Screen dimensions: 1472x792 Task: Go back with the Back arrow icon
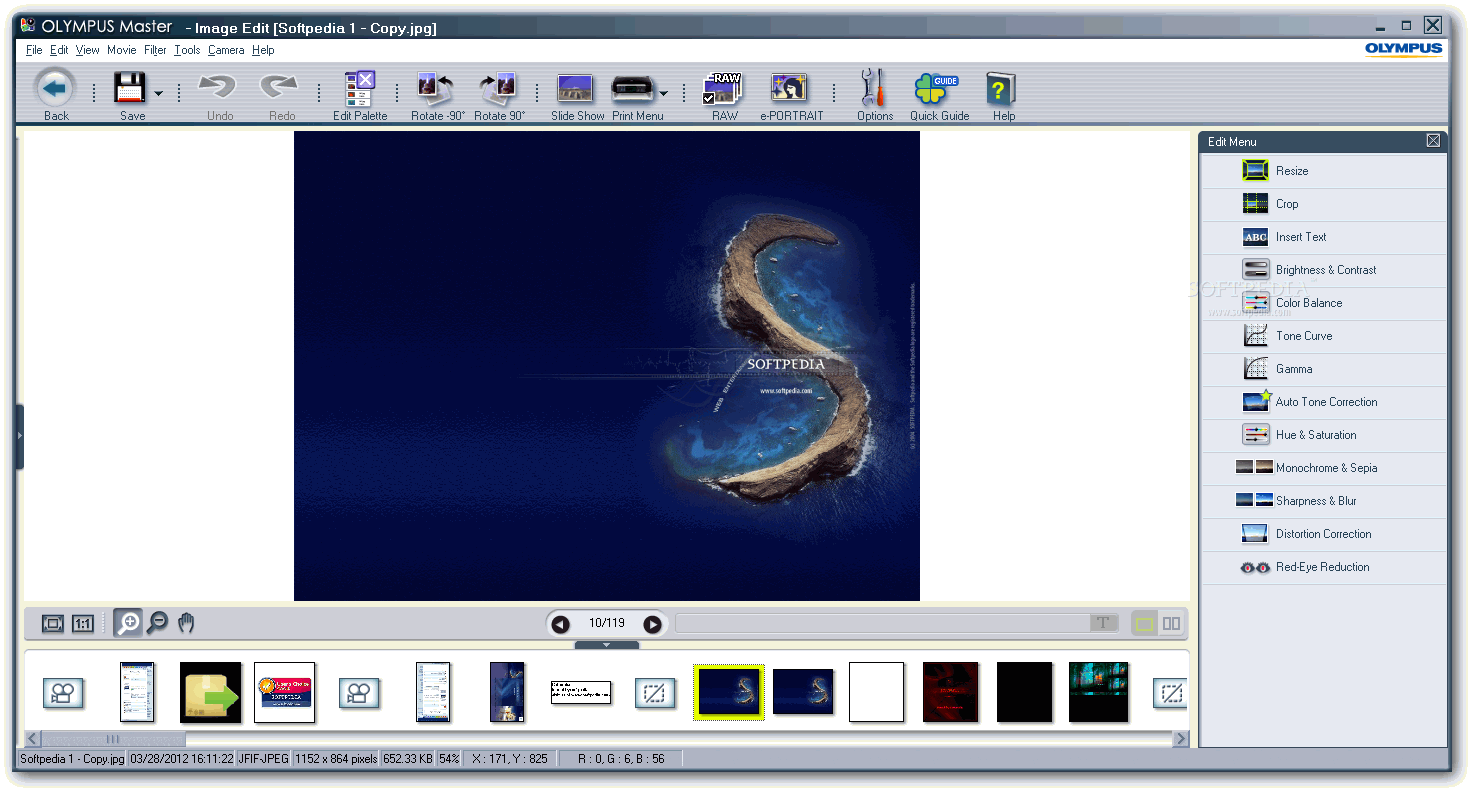coord(56,89)
